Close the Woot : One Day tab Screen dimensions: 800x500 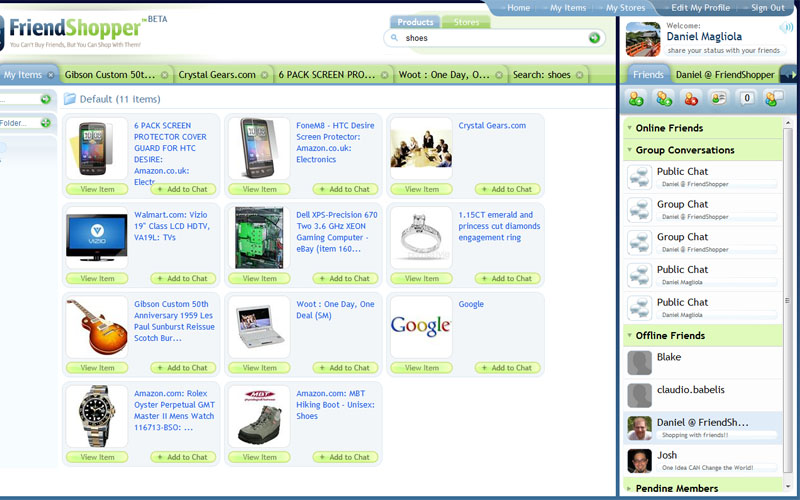[x=499, y=75]
